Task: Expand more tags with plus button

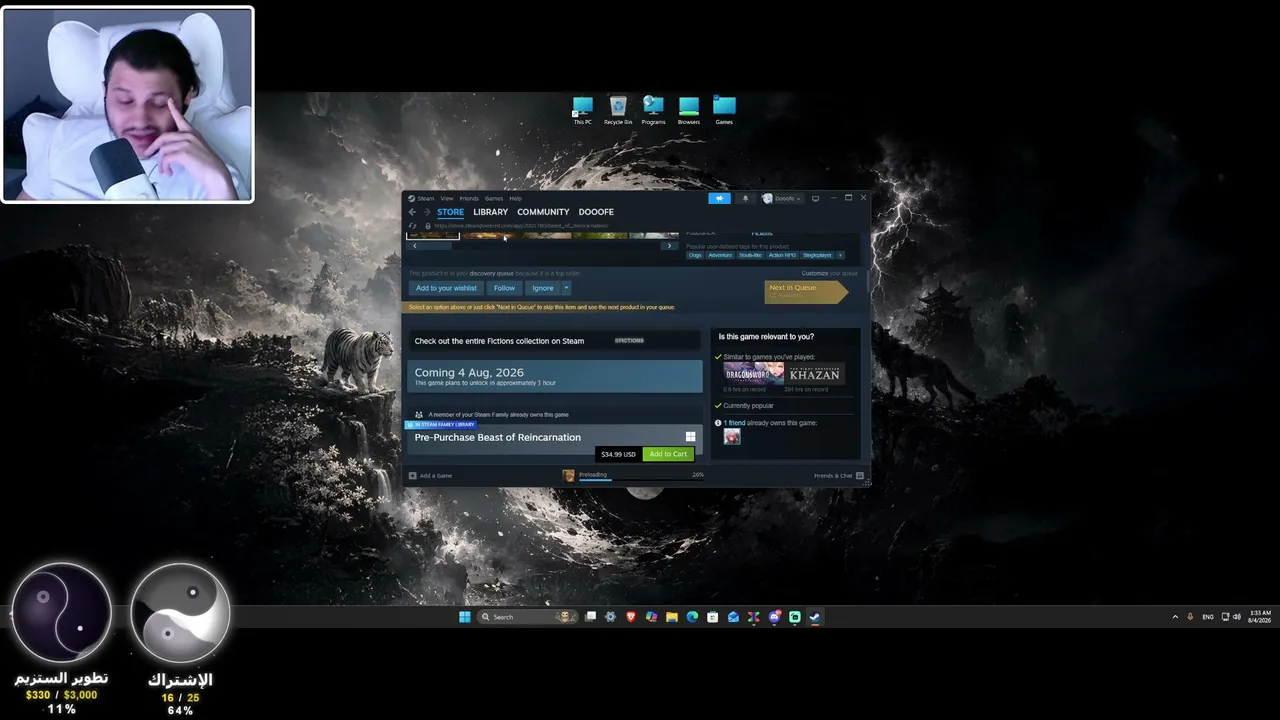Action: point(840,255)
